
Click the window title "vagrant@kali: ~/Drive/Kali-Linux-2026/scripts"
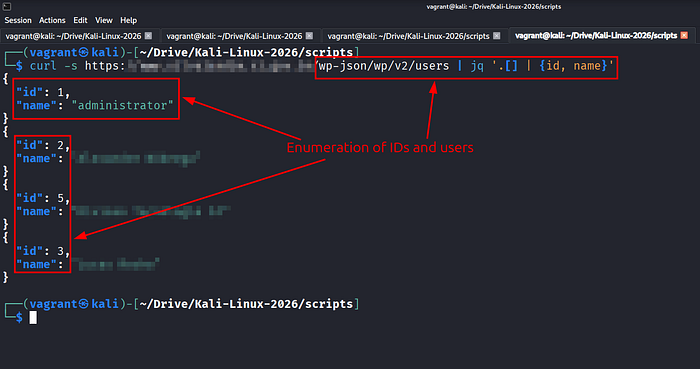pyautogui.click(x=494, y=6)
